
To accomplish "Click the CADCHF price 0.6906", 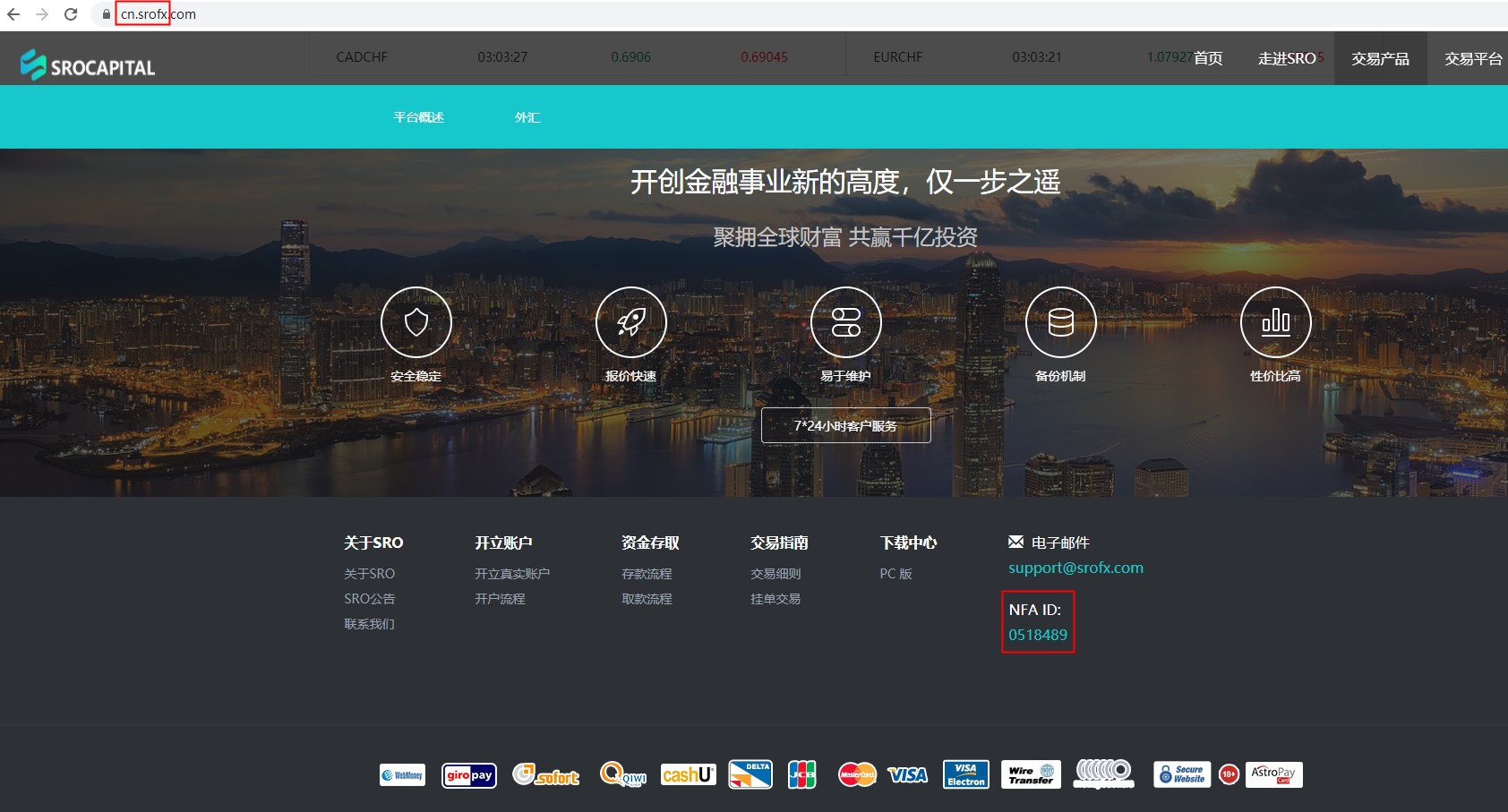I will click(631, 57).
